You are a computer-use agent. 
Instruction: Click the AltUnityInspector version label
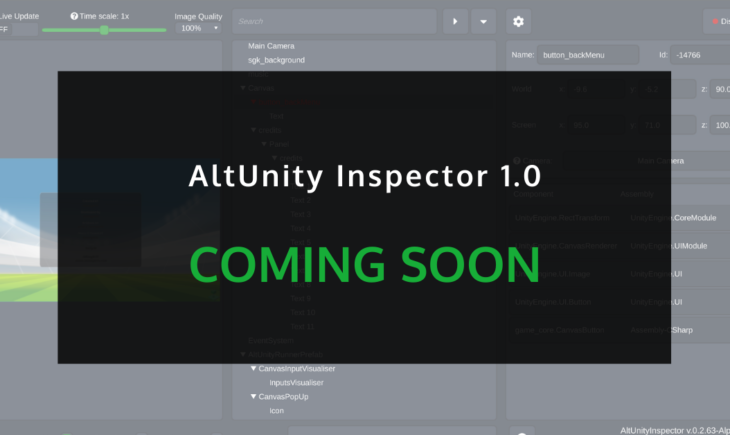click(x=675, y=430)
